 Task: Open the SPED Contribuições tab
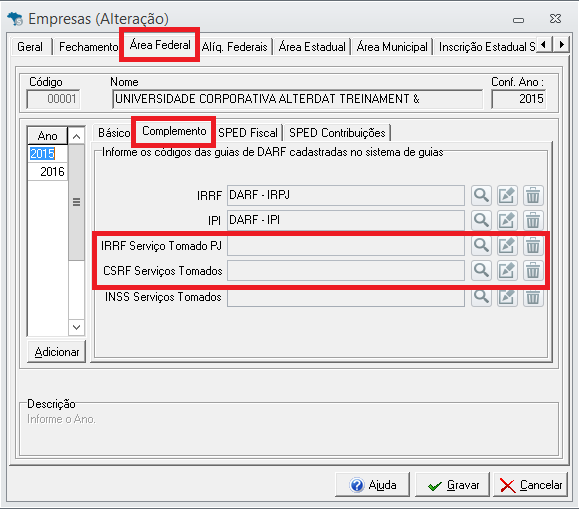(337, 133)
